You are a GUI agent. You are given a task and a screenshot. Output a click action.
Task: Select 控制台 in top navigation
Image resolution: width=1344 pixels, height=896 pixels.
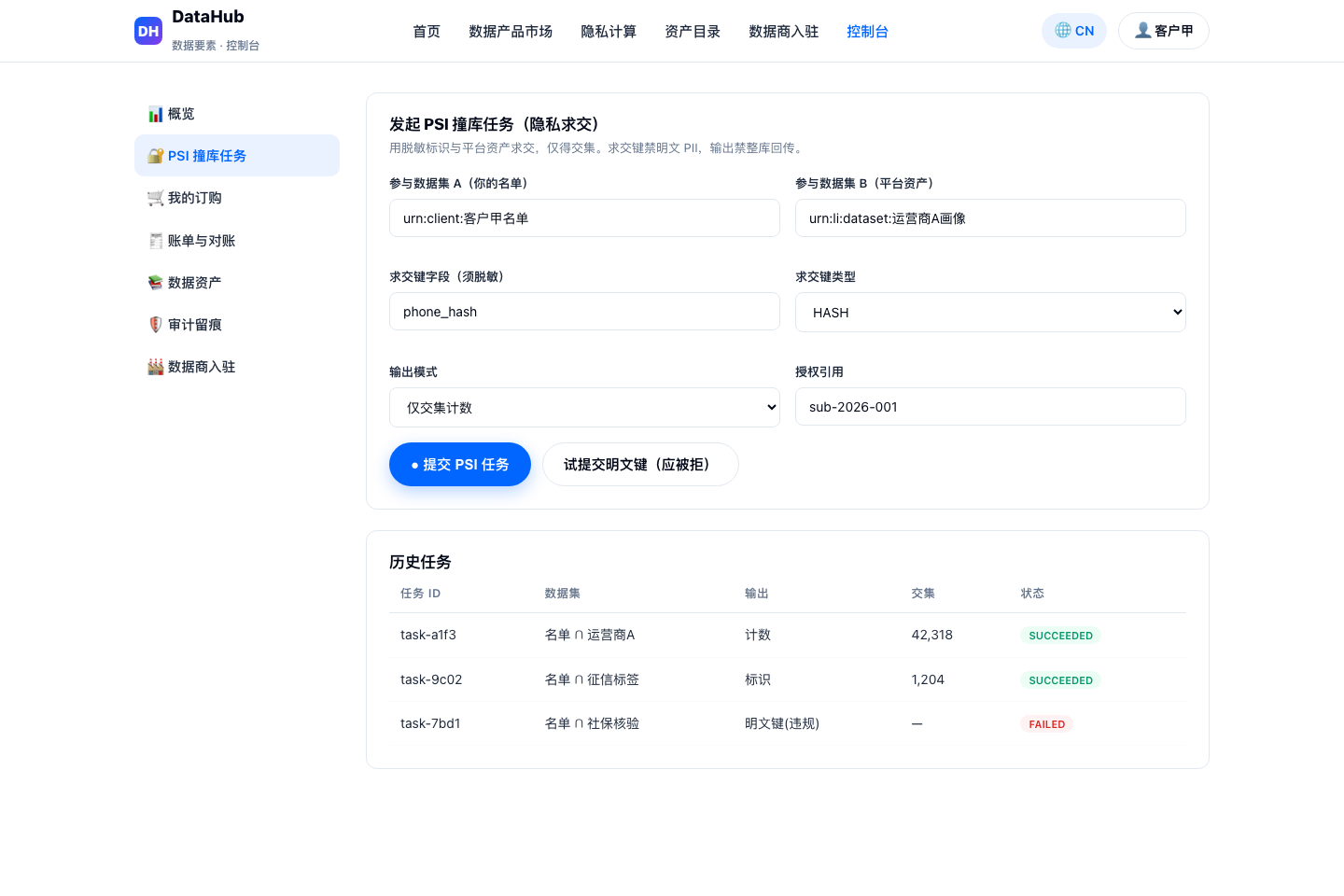coord(867,32)
